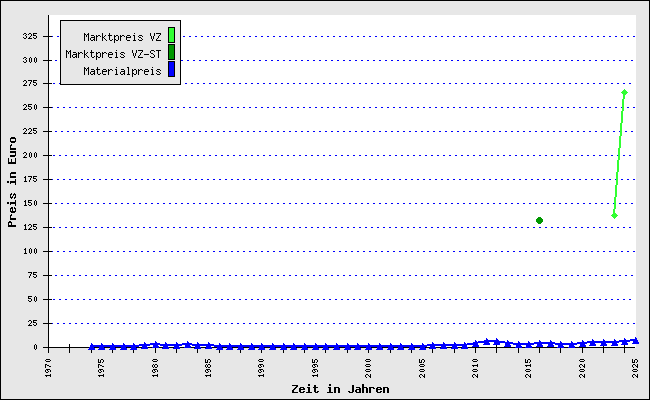650x400 pixels.
Task: Click the 150 tick label on price axis
Action: [x=30, y=204]
